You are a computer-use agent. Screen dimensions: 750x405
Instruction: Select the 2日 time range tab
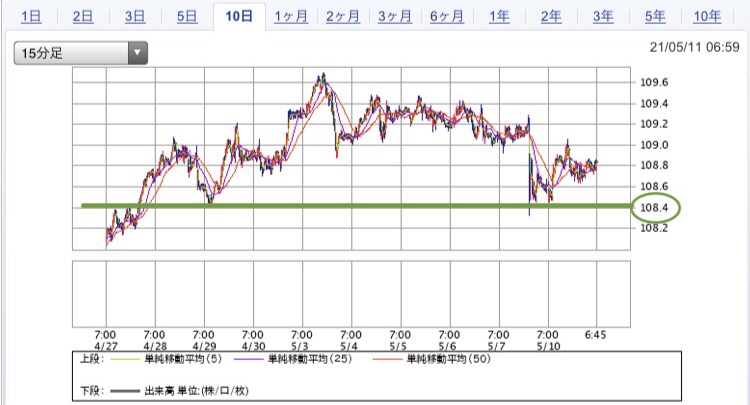coord(83,17)
